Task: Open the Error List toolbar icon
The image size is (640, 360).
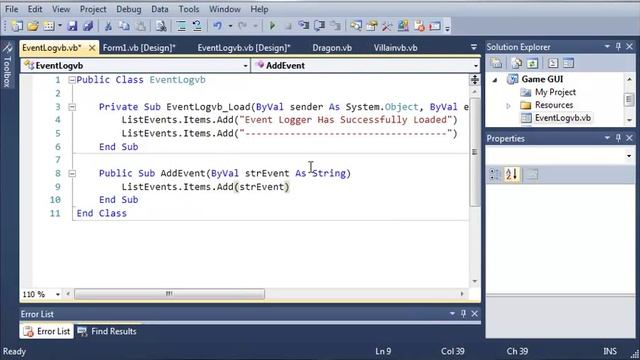Action: coord(419,26)
